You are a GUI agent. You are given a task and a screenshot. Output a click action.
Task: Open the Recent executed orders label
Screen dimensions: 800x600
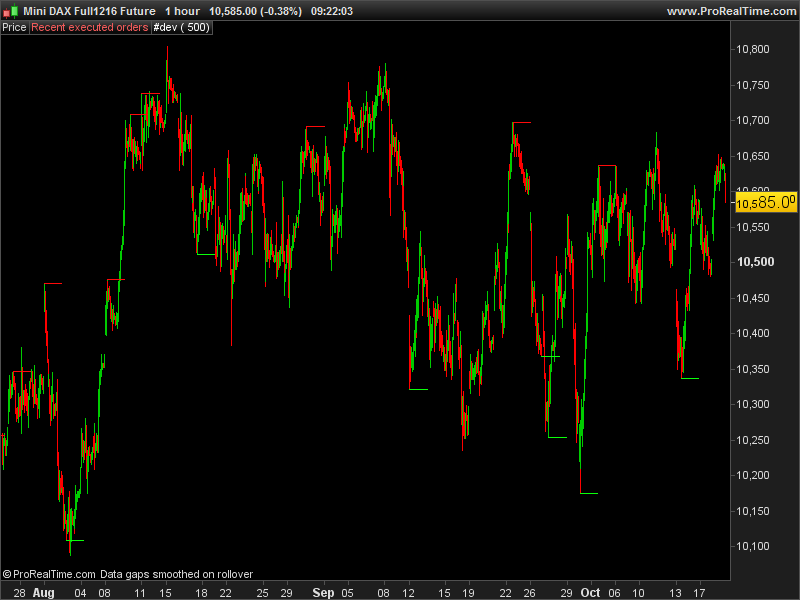[90, 28]
